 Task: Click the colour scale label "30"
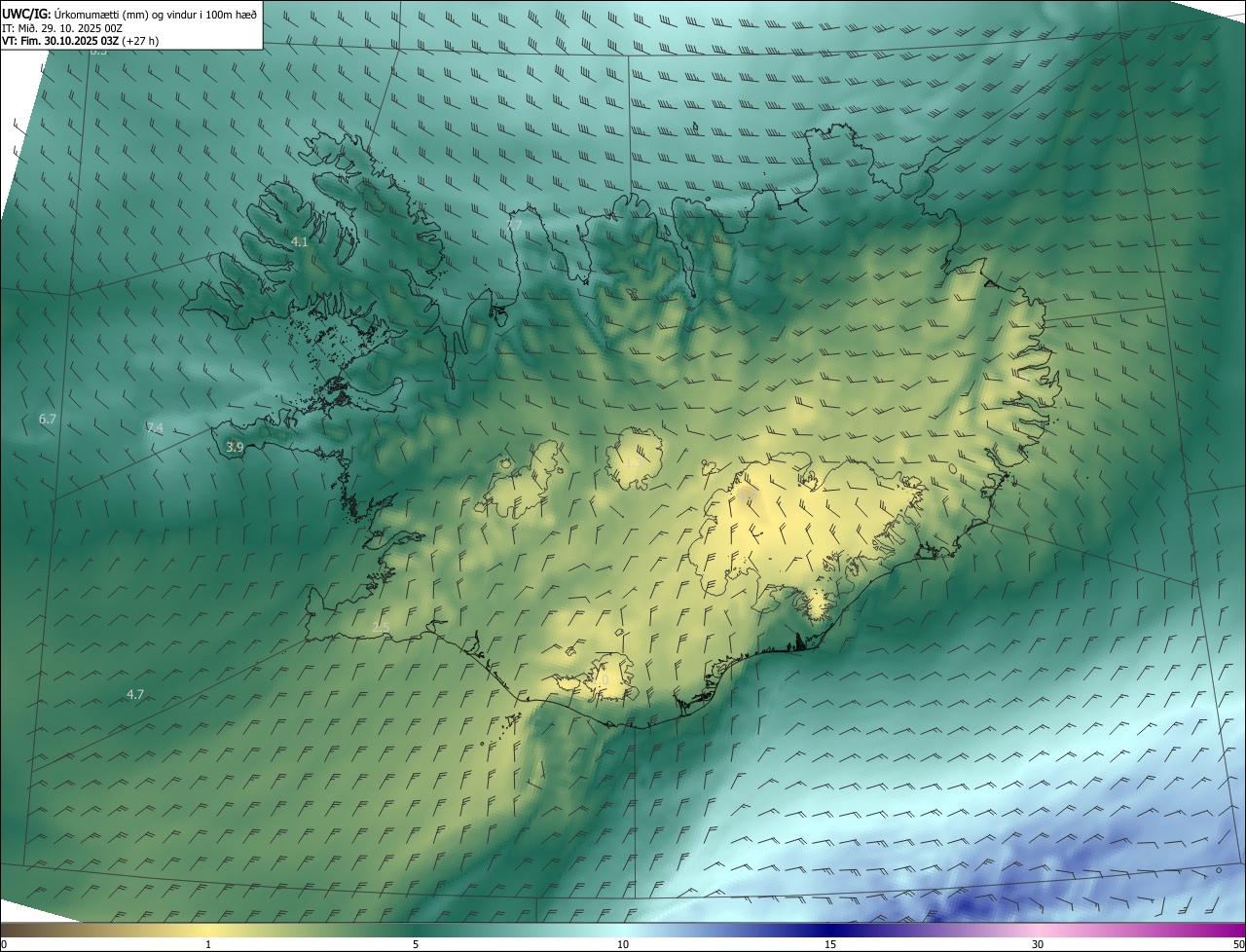click(1038, 944)
